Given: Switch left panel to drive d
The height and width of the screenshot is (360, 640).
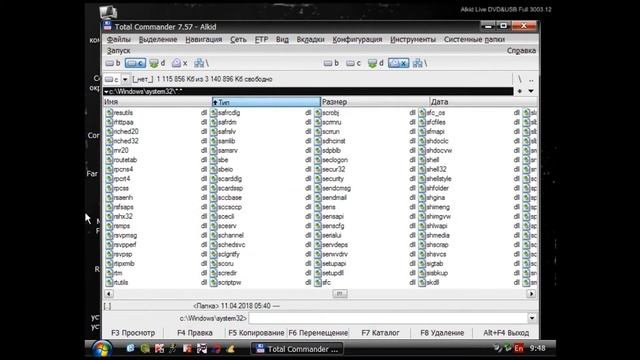Looking at the screenshot, I should point(157,63).
